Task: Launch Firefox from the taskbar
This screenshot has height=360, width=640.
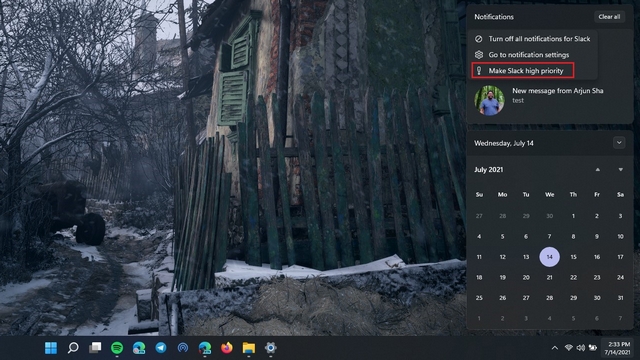Action: tap(227, 348)
